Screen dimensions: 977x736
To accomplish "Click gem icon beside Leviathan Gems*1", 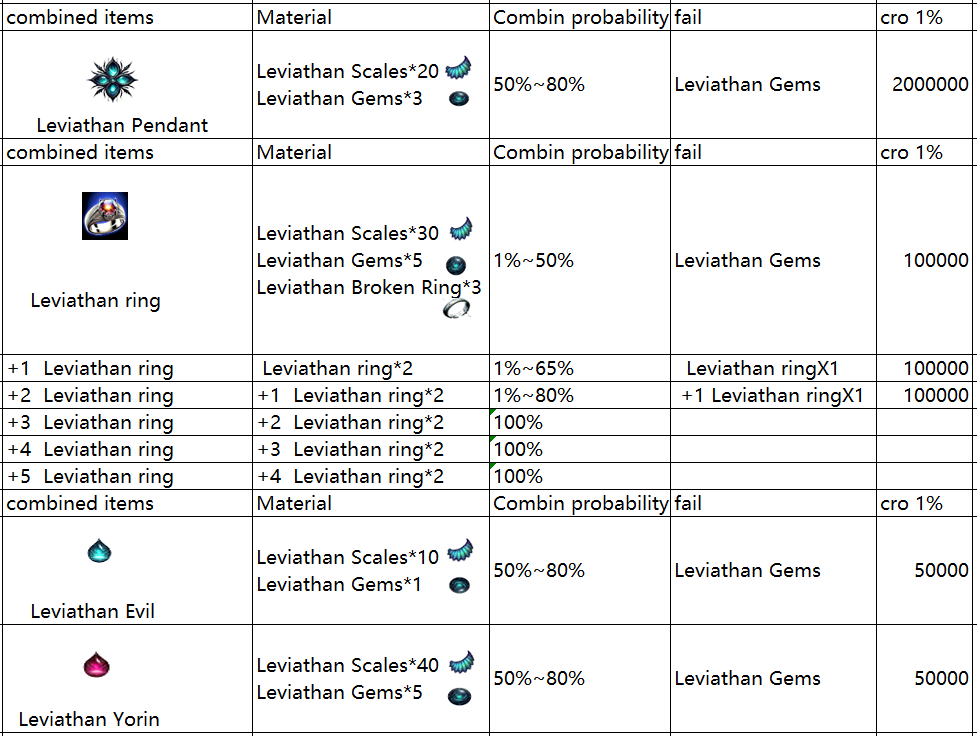I will [459, 585].
